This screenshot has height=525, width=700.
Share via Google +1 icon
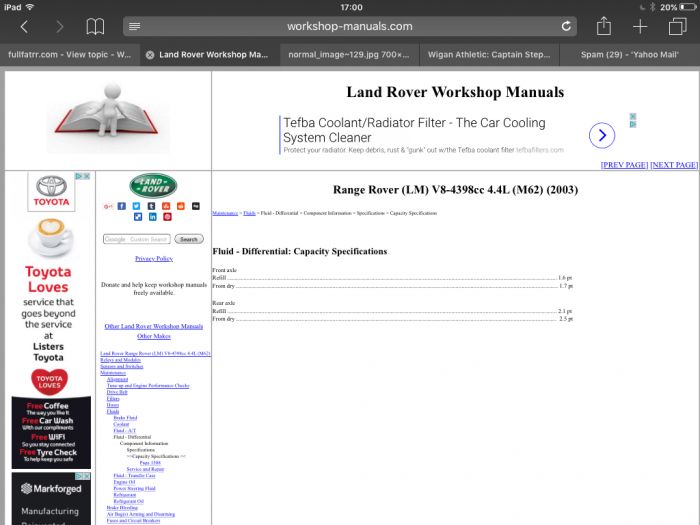[108, 206]
